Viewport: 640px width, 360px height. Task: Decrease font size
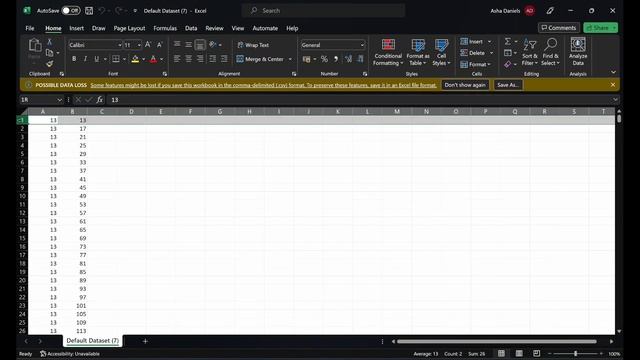pyautogui.click(x=160, y=44)
